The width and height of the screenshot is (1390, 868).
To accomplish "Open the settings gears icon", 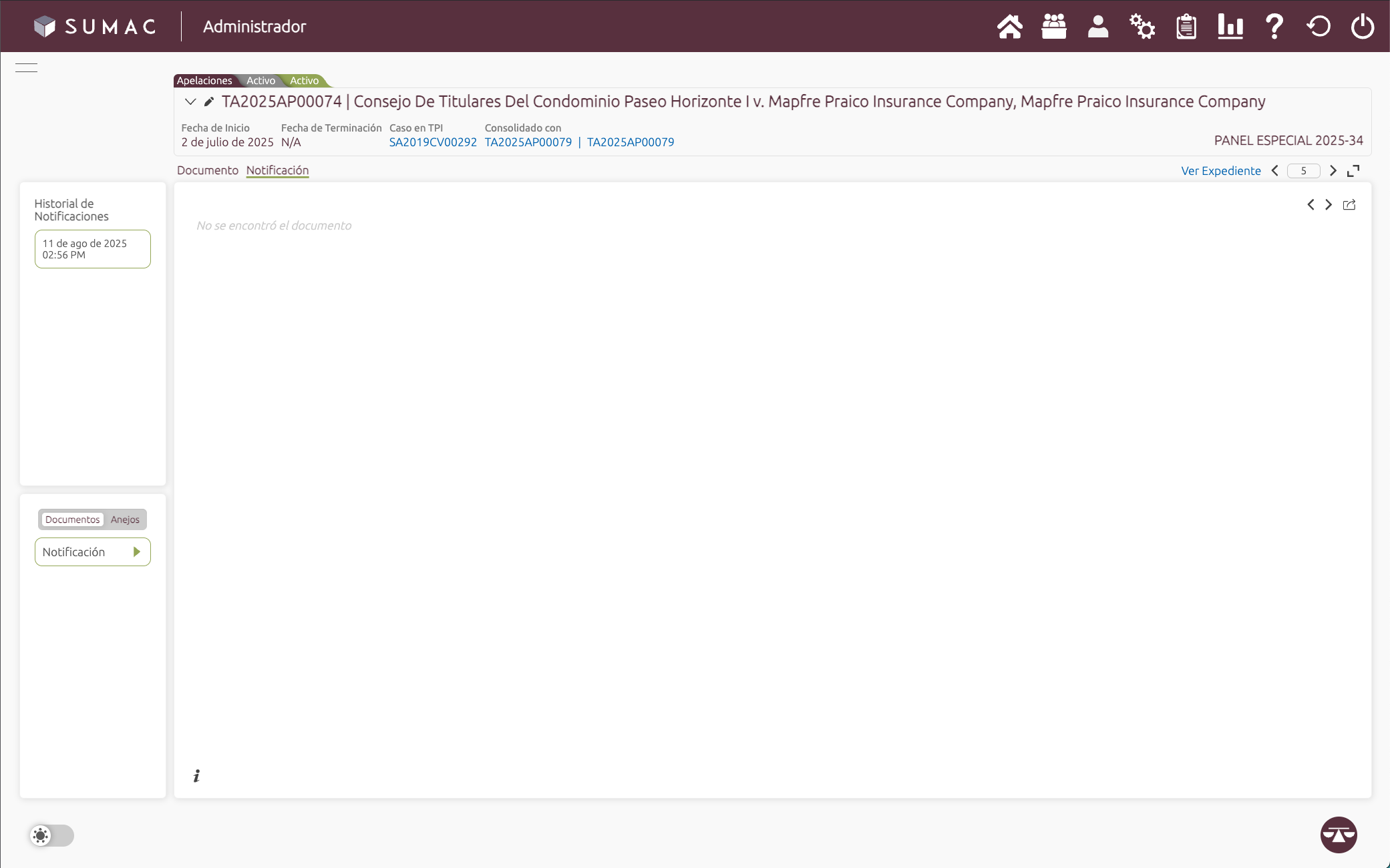I will point(1142,26).
